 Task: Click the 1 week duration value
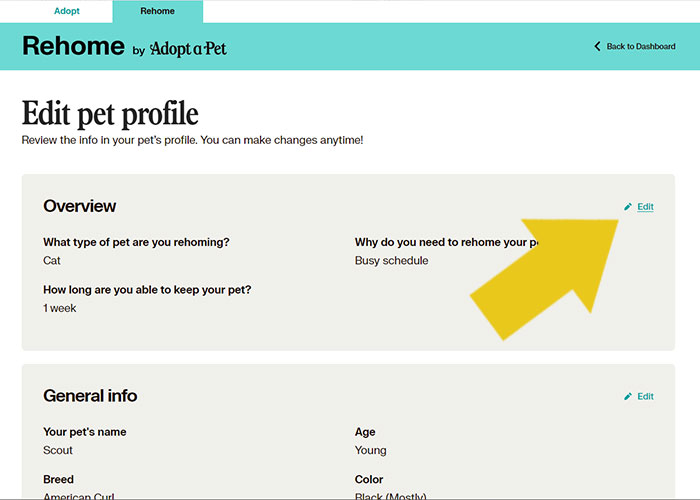pyautogui.click(x=60, y=308)
